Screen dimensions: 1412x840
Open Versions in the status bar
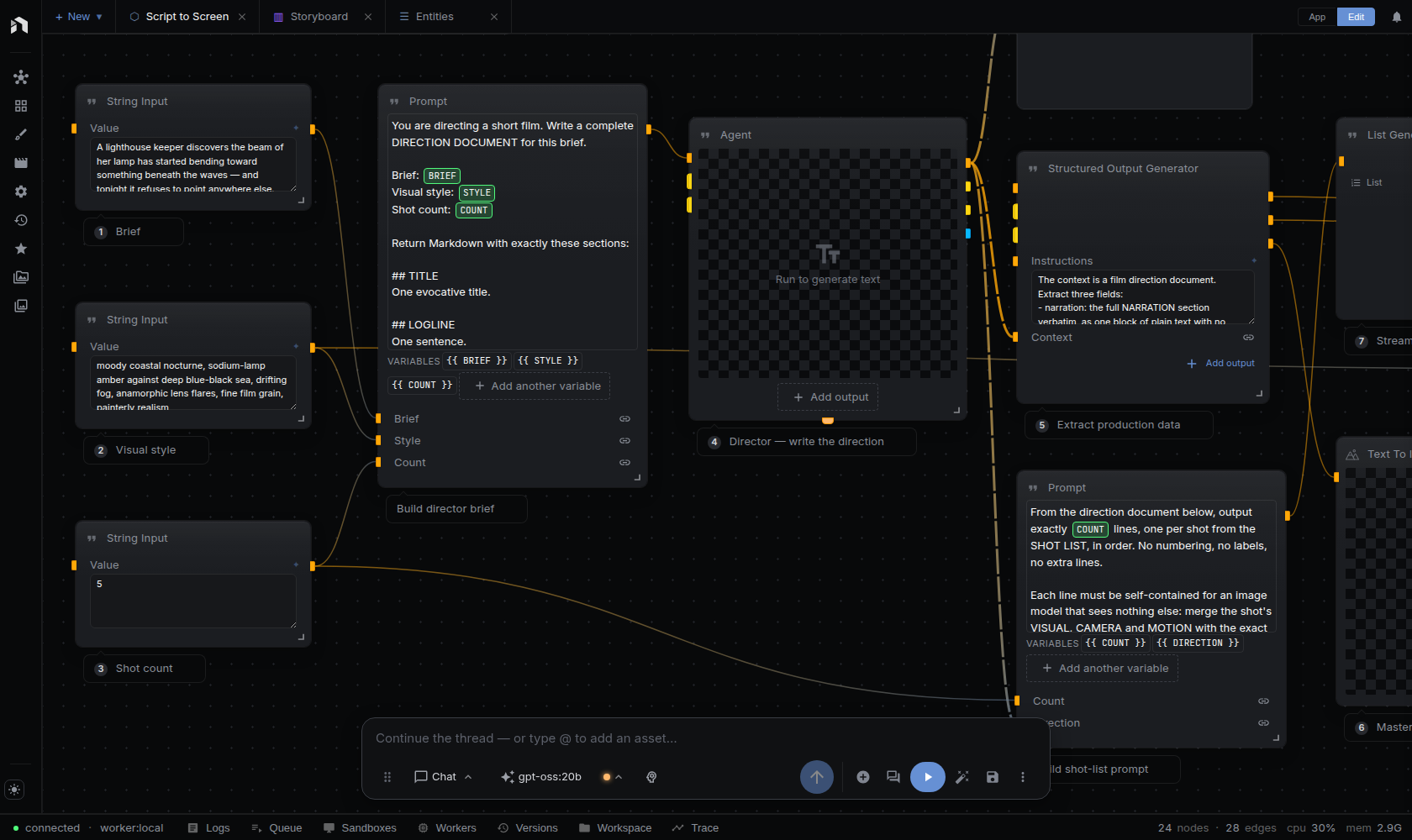[x=528, y=828]
